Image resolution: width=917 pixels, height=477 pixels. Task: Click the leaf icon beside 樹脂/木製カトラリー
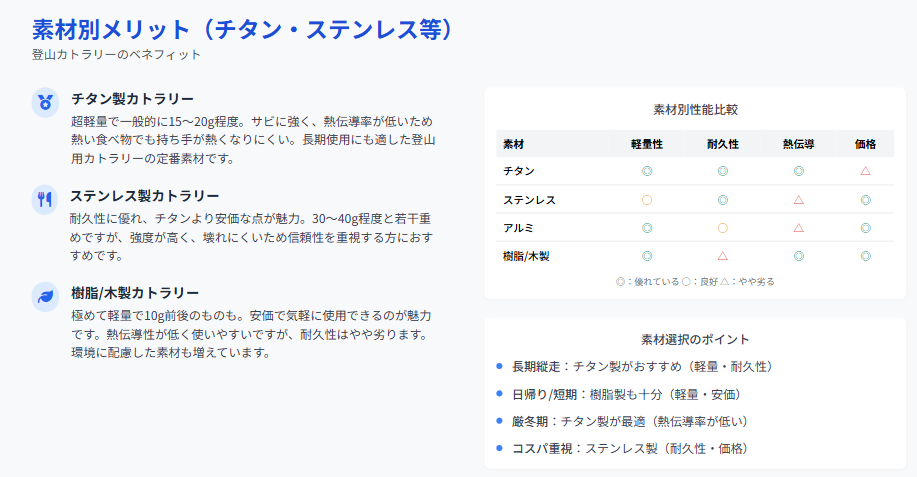coord(45,295)
